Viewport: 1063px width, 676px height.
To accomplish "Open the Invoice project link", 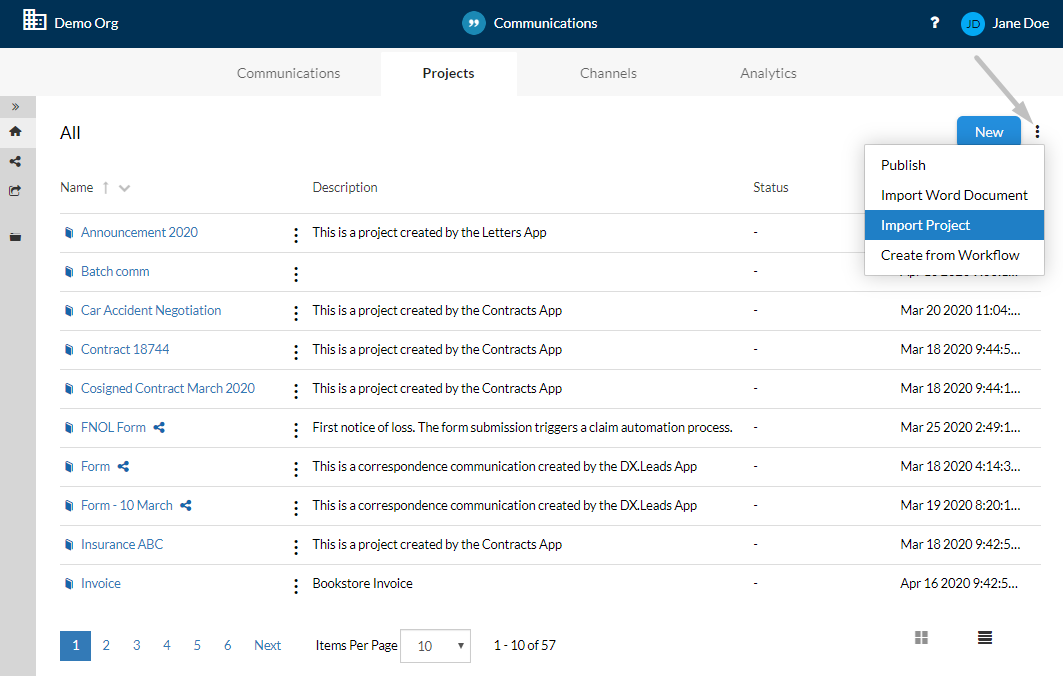I will 100,583.
